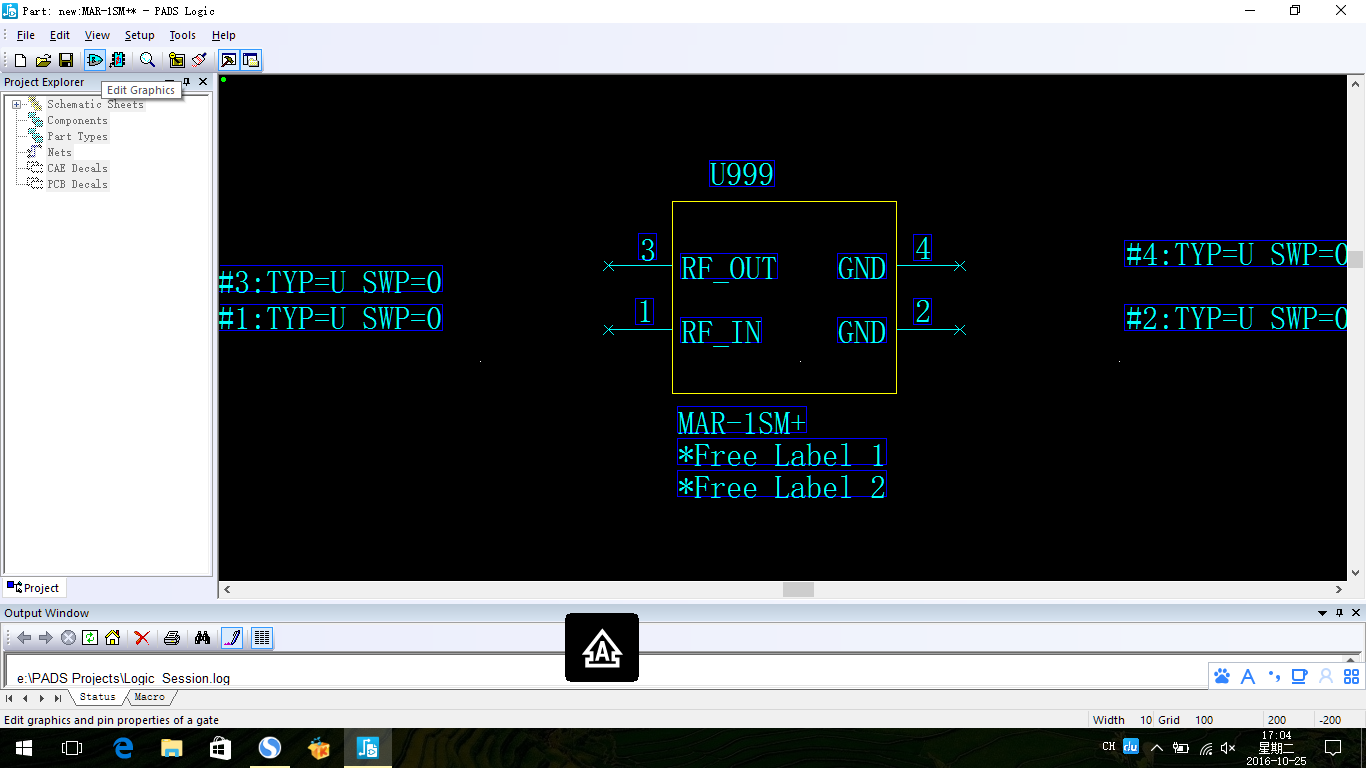Close the Project Explorer panel
This screenshot has height=768, width=1366.
[x=203, y=82]
